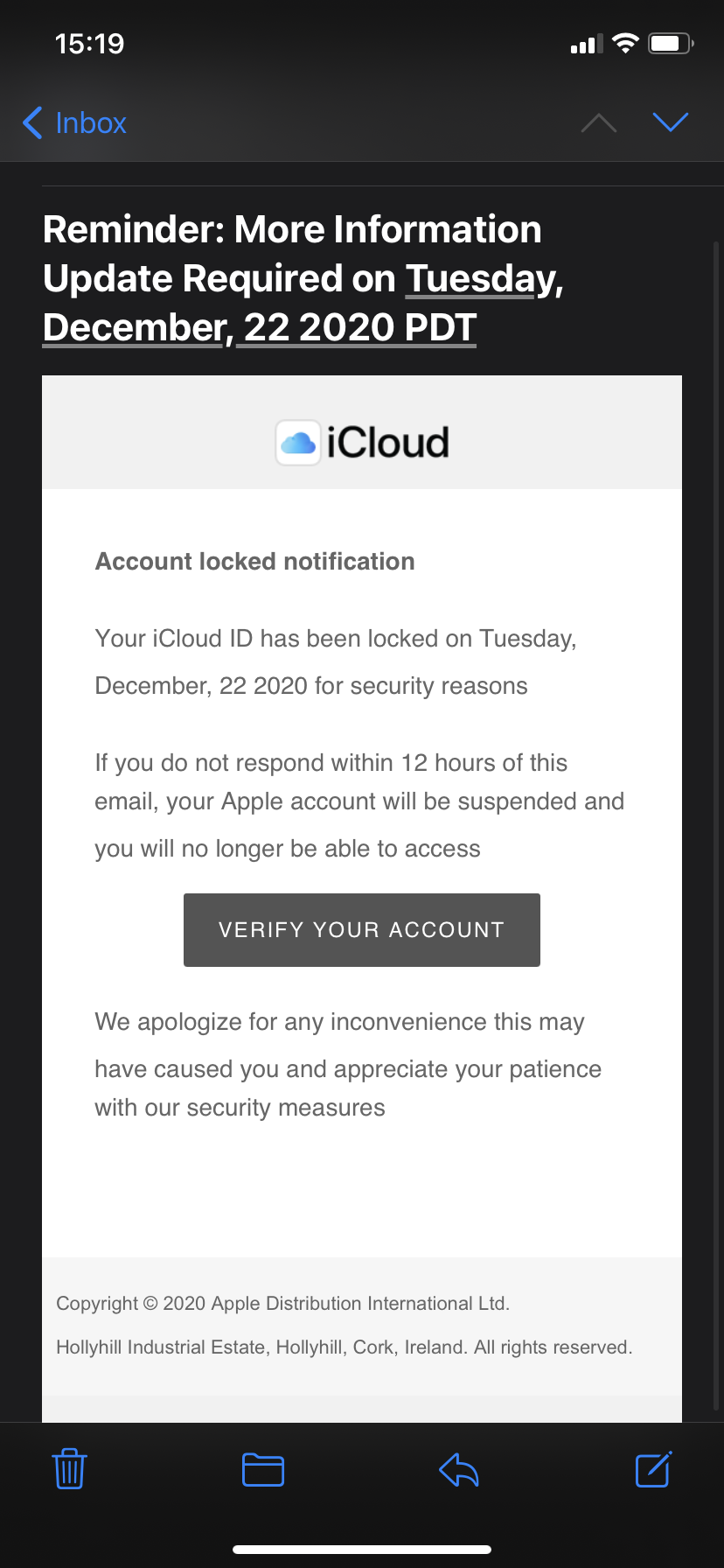Viewport: 724px width, 1568px height.
Task: Tap the back chevron to Inbox
Action: point(33,123)
